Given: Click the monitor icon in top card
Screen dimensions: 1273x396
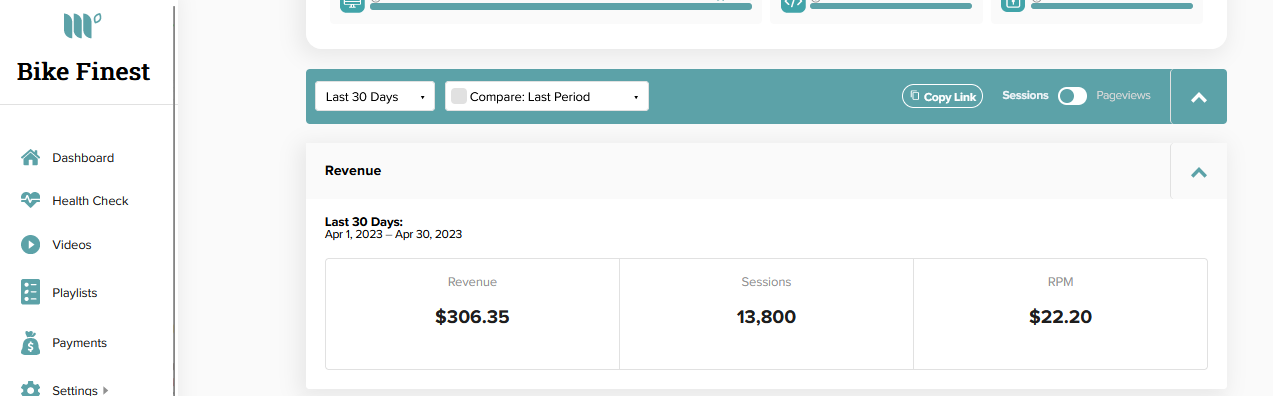Looking at the screenshot, I should coord(352,4).
